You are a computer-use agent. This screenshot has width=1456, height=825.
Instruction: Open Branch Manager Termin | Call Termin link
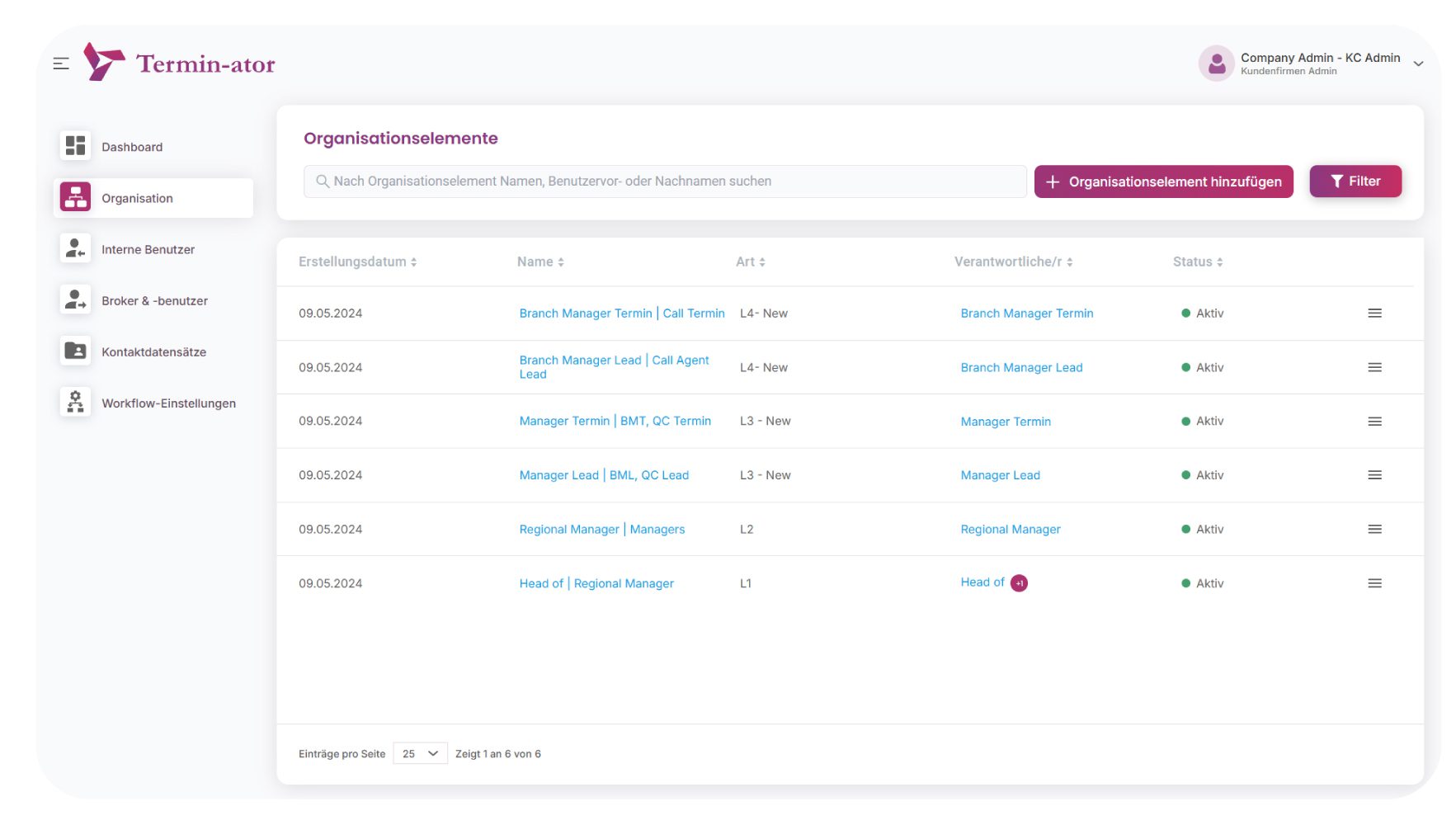click(621, 313)
